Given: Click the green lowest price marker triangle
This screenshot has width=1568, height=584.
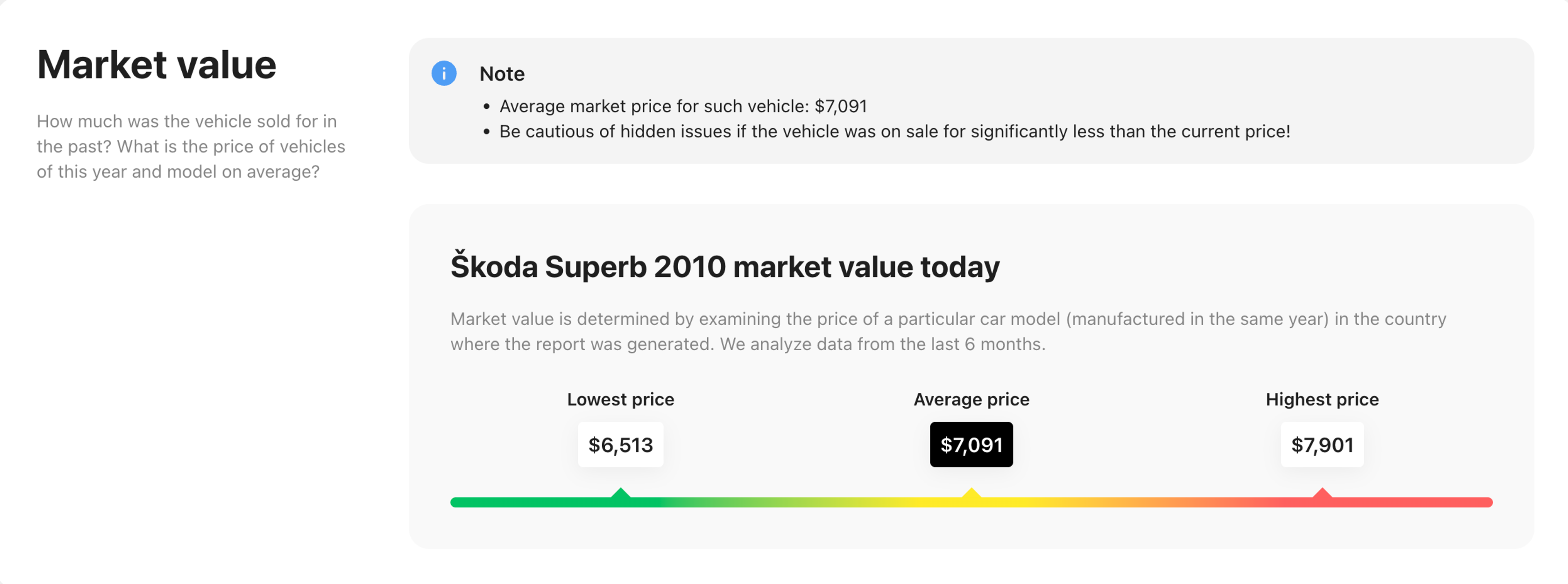Looking at the screenshot, I should 620,493.
